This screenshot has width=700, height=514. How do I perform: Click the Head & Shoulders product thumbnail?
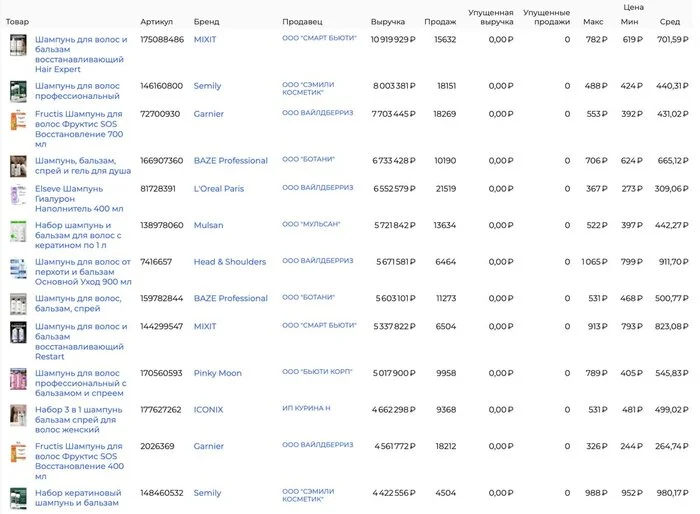[18, 268]
